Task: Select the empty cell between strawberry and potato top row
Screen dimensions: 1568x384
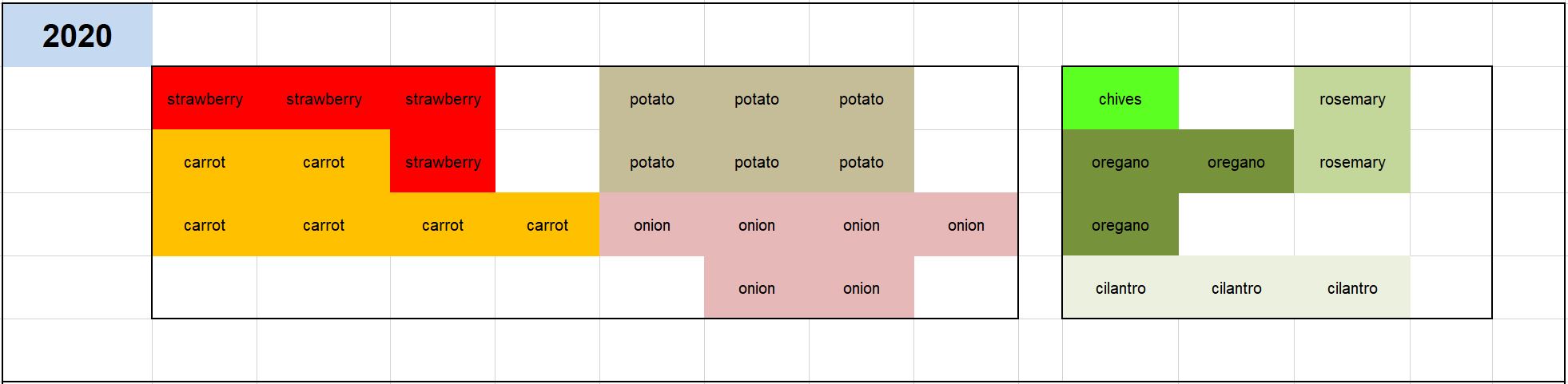Action: tap(547, 98)
